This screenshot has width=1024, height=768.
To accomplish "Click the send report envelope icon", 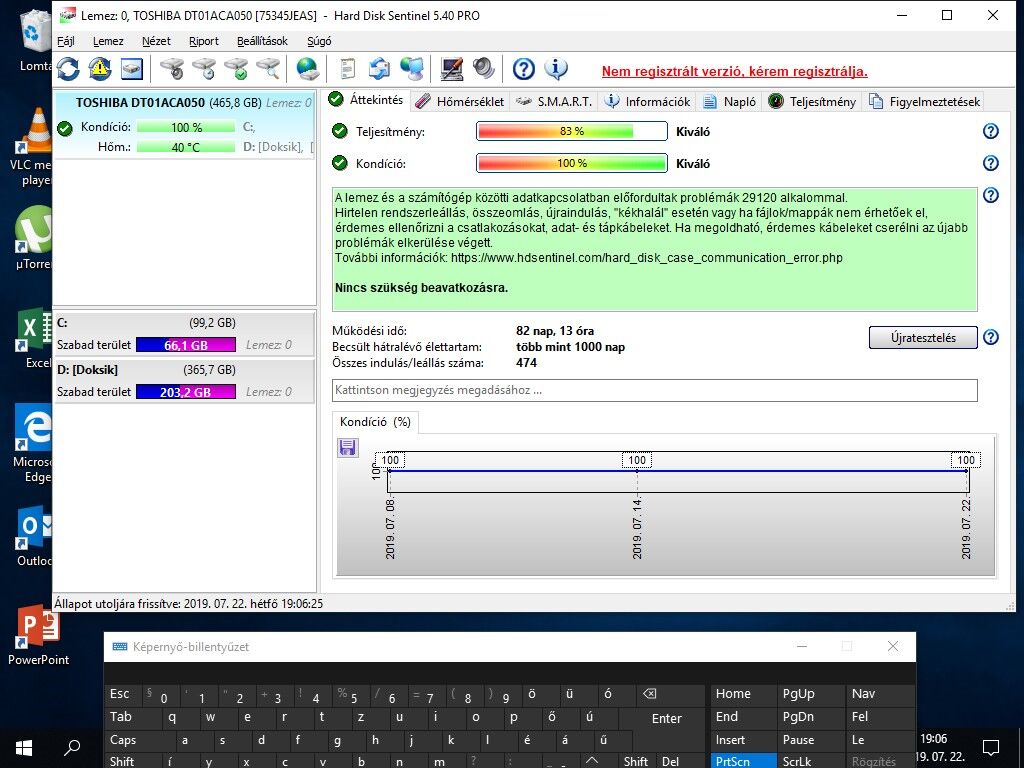I will (379, 69).
